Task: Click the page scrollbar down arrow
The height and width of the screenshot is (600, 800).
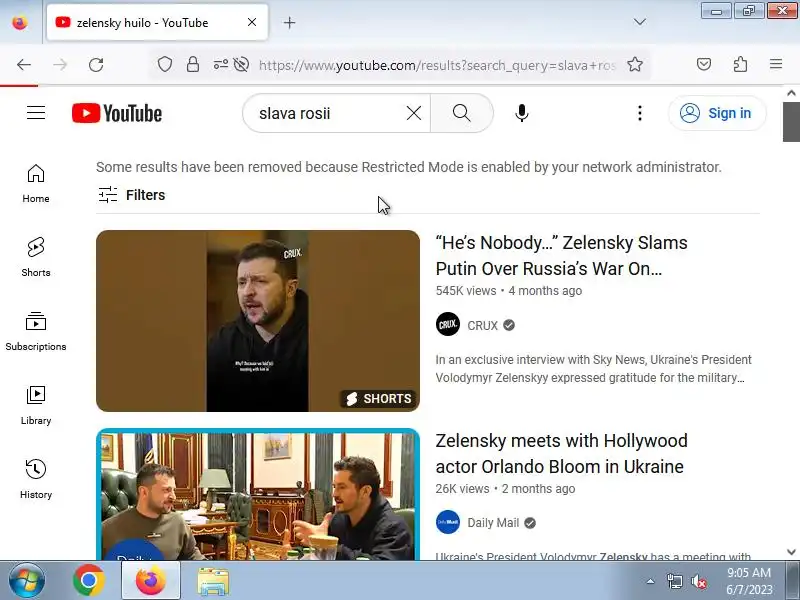Action: pos(791,552)
